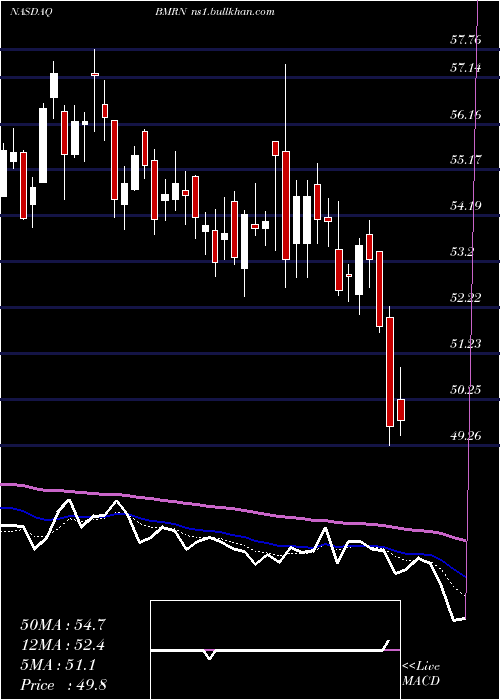
Task: Click the tall white candle near 56.16
Action: point(43,146)
